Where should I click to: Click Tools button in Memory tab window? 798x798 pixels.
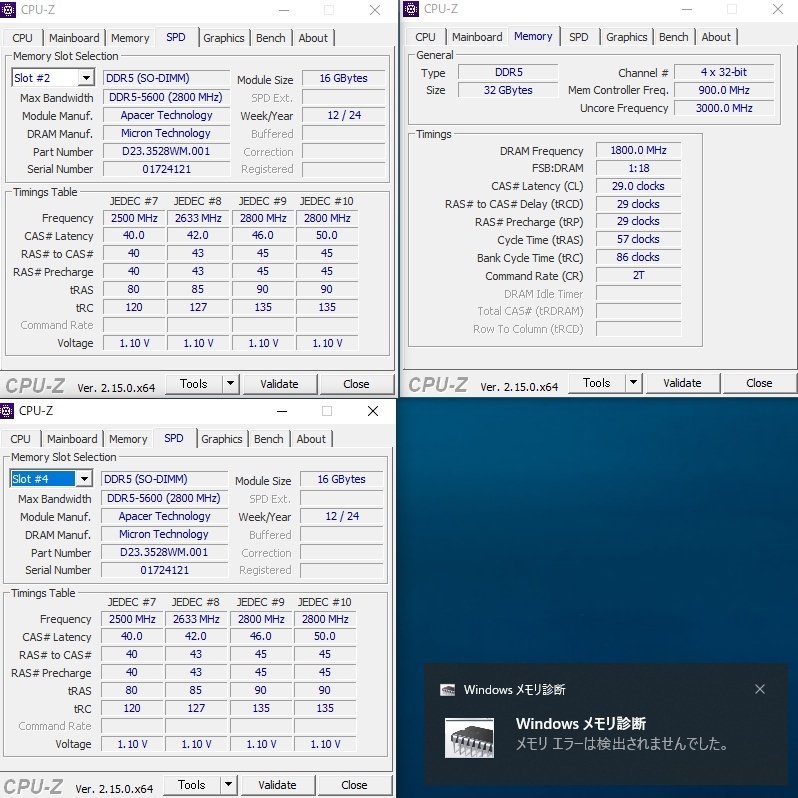coord(597,383)
